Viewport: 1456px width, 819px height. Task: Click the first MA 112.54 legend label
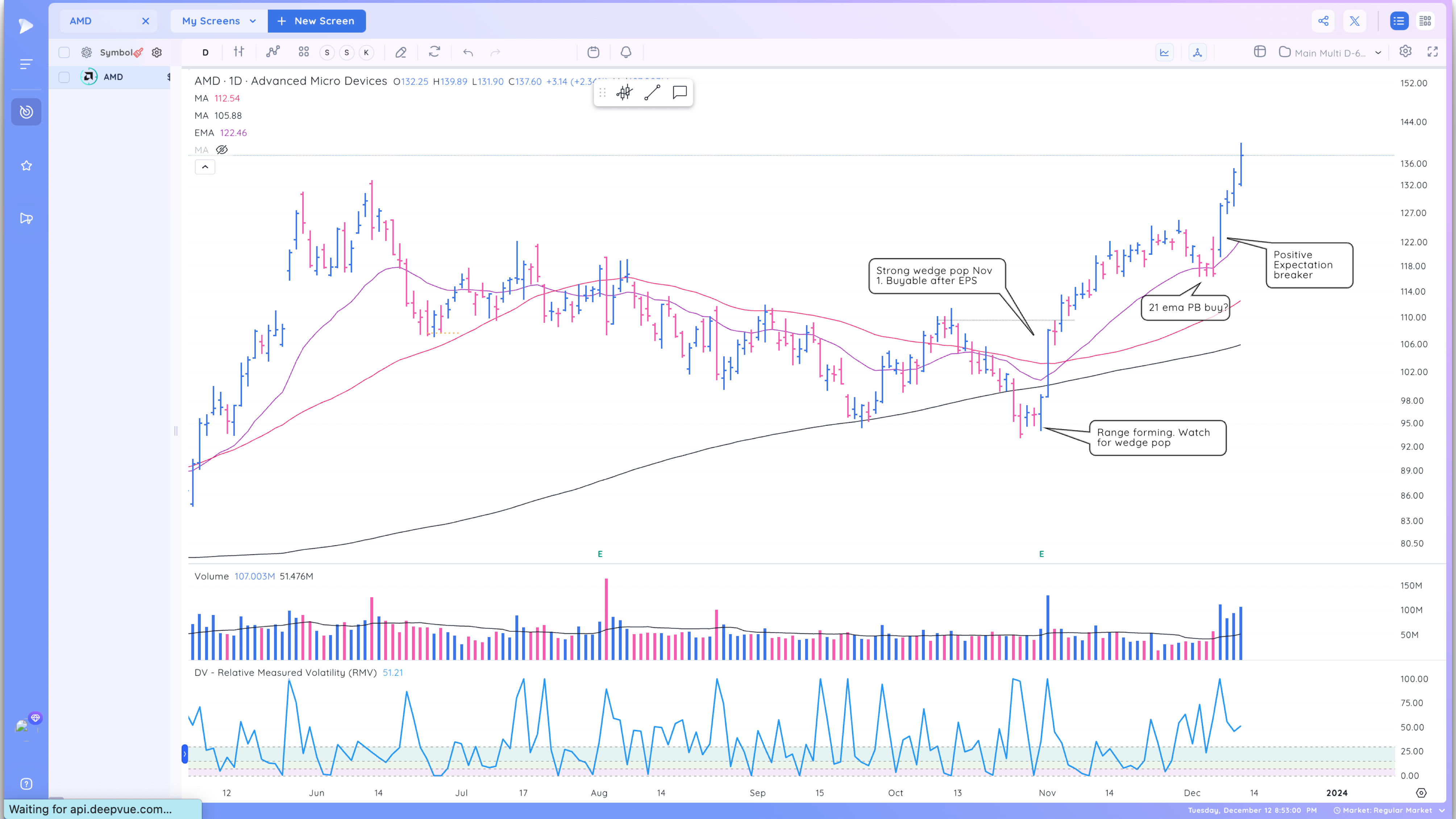point(217,98)
